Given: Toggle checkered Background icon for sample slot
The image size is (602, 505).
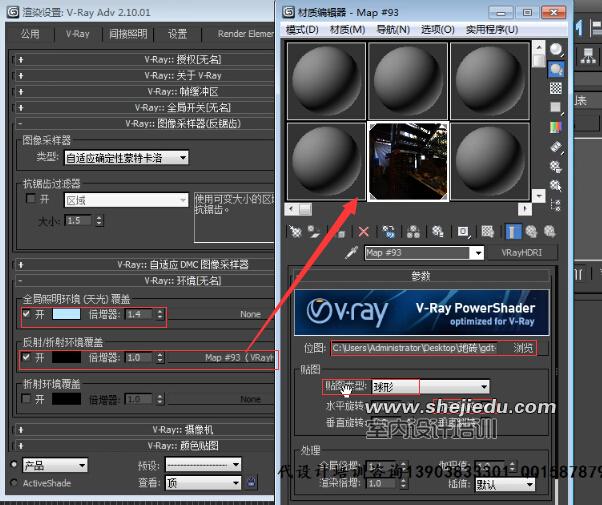Looking at the screenshot, I should tap(556, 88).
